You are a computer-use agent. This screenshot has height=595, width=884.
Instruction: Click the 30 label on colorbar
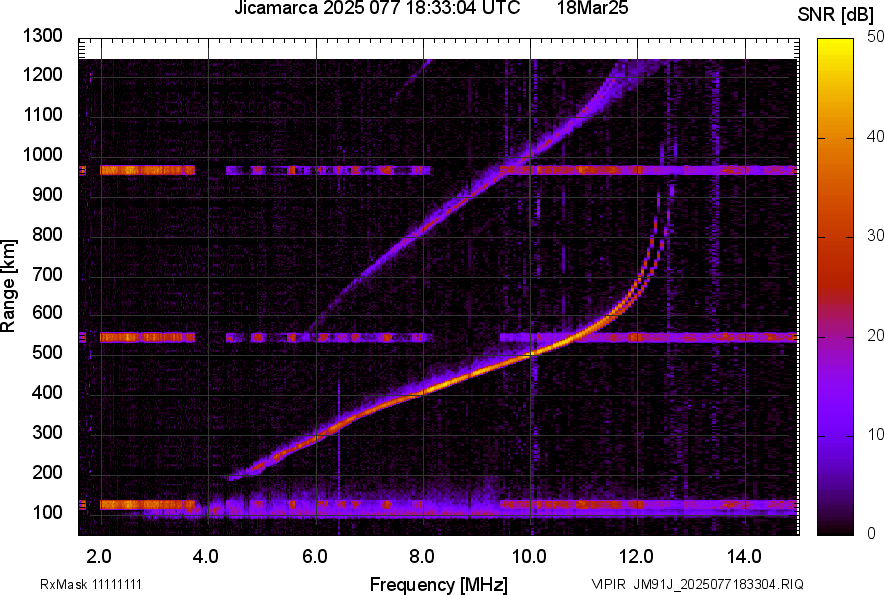point(875,235)
